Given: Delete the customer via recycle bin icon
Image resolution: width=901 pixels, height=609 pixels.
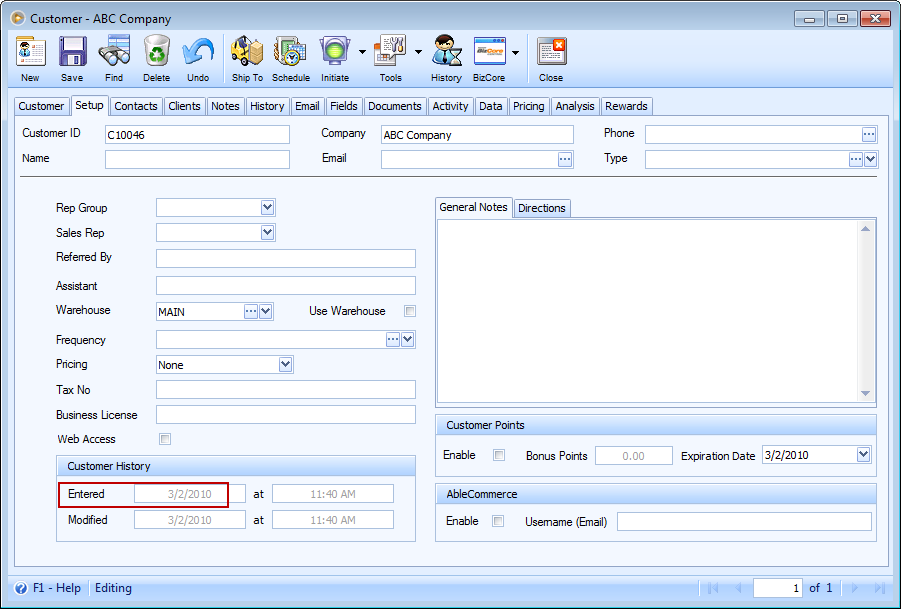Looking at the screenshot, I should [156, 52].
